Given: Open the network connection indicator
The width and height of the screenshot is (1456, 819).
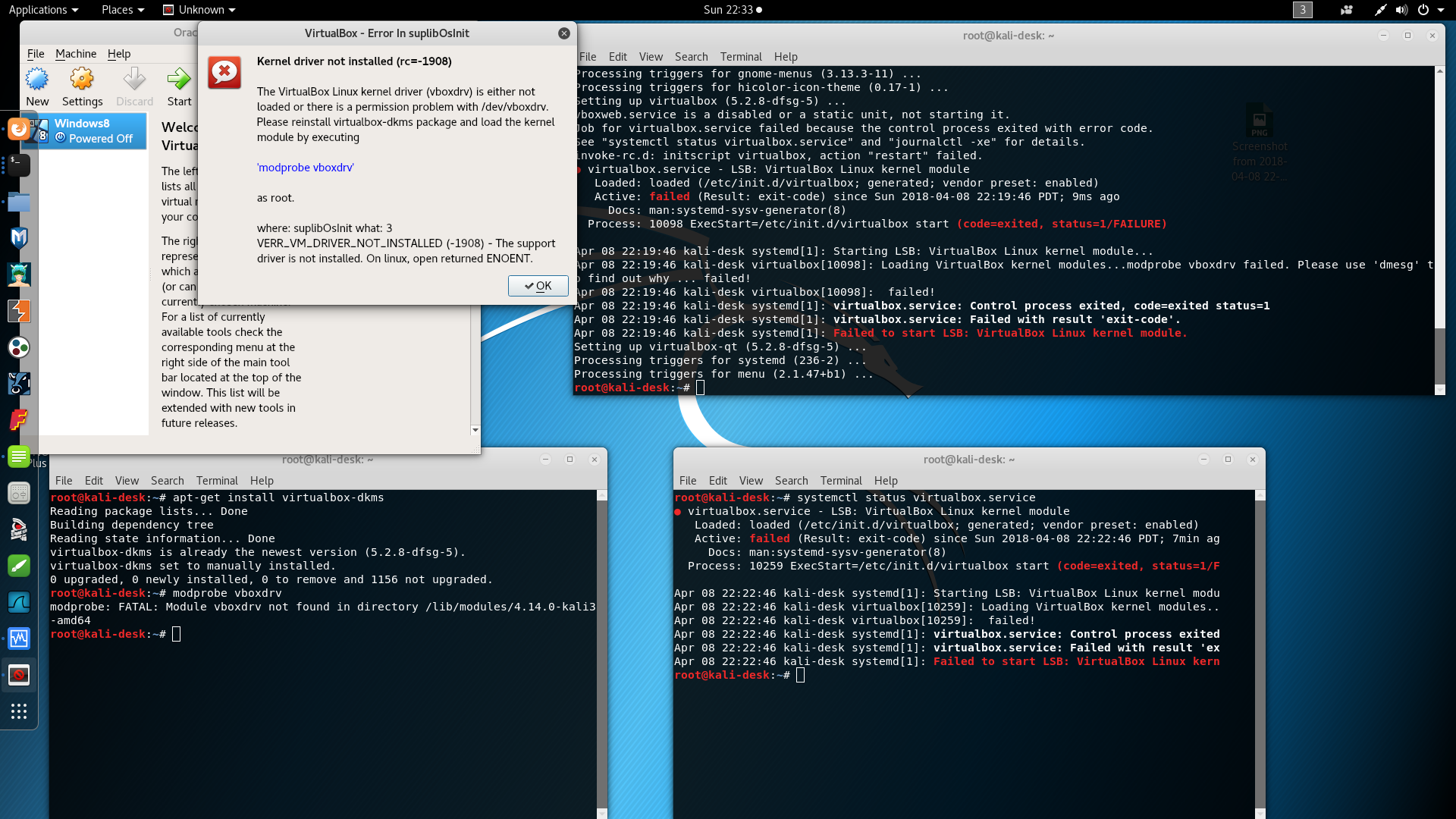Looking at the screenshot, I should click(x=1380, y=10).
